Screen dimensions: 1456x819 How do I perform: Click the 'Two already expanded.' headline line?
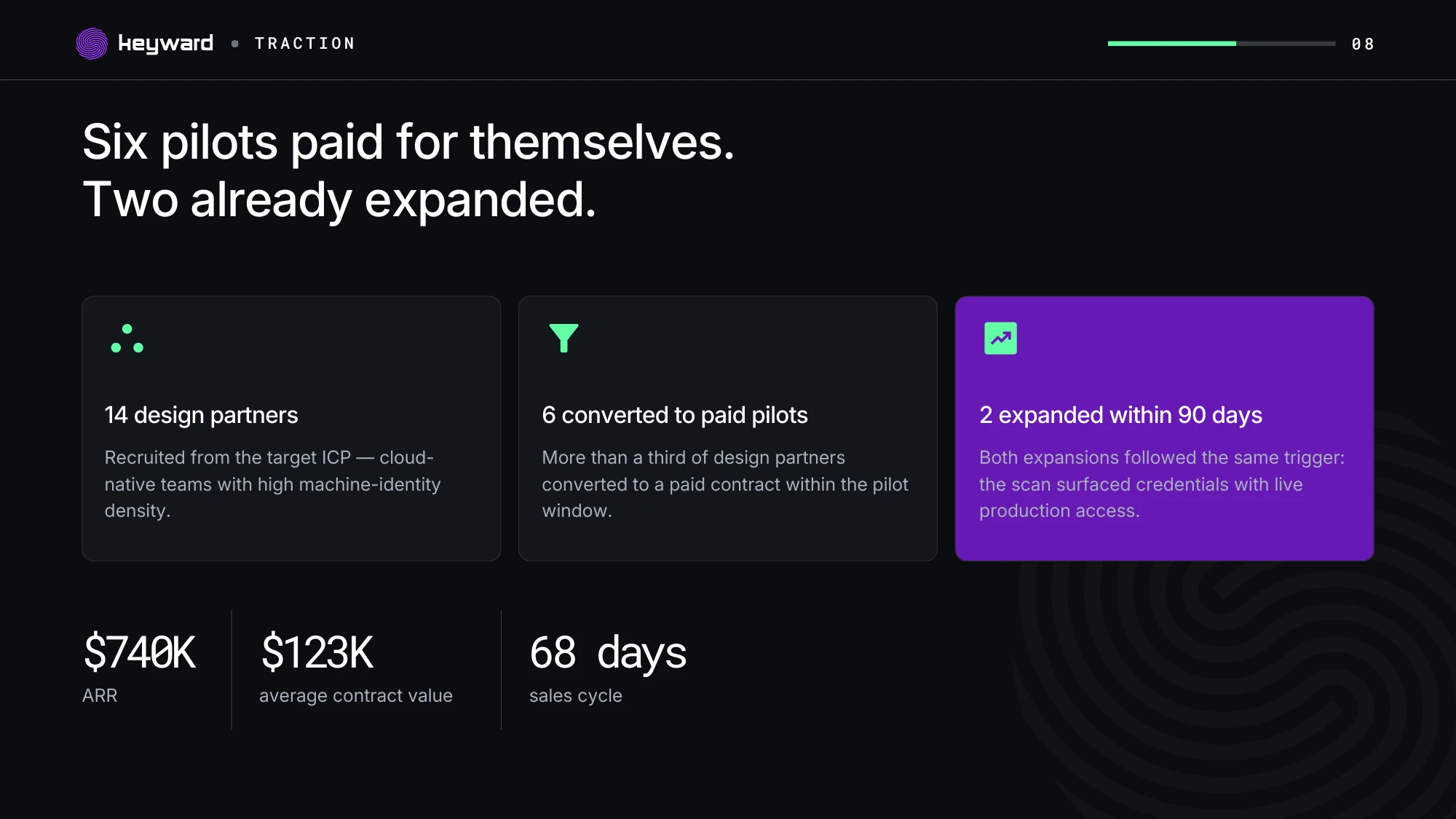point(339,199)
